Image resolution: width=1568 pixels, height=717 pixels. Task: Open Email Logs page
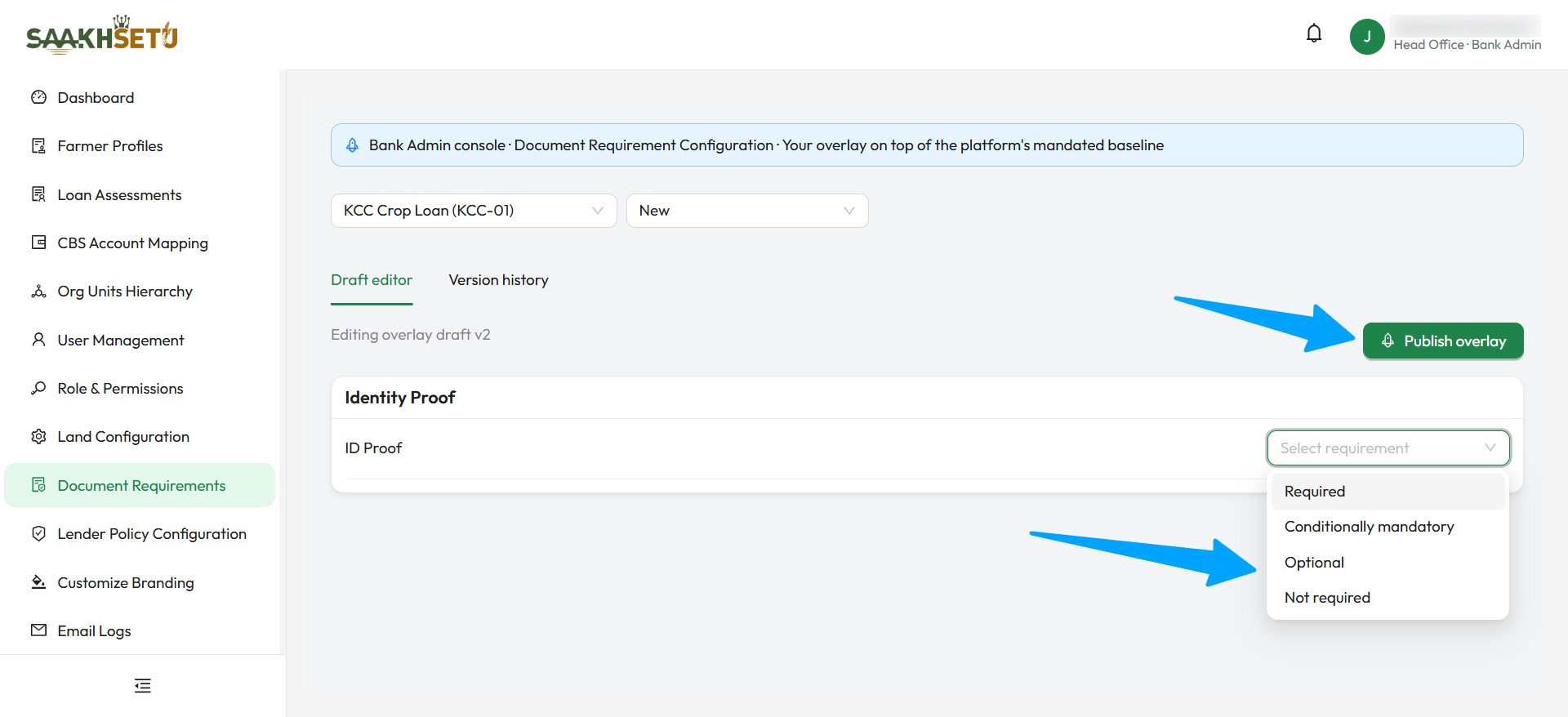140,630
